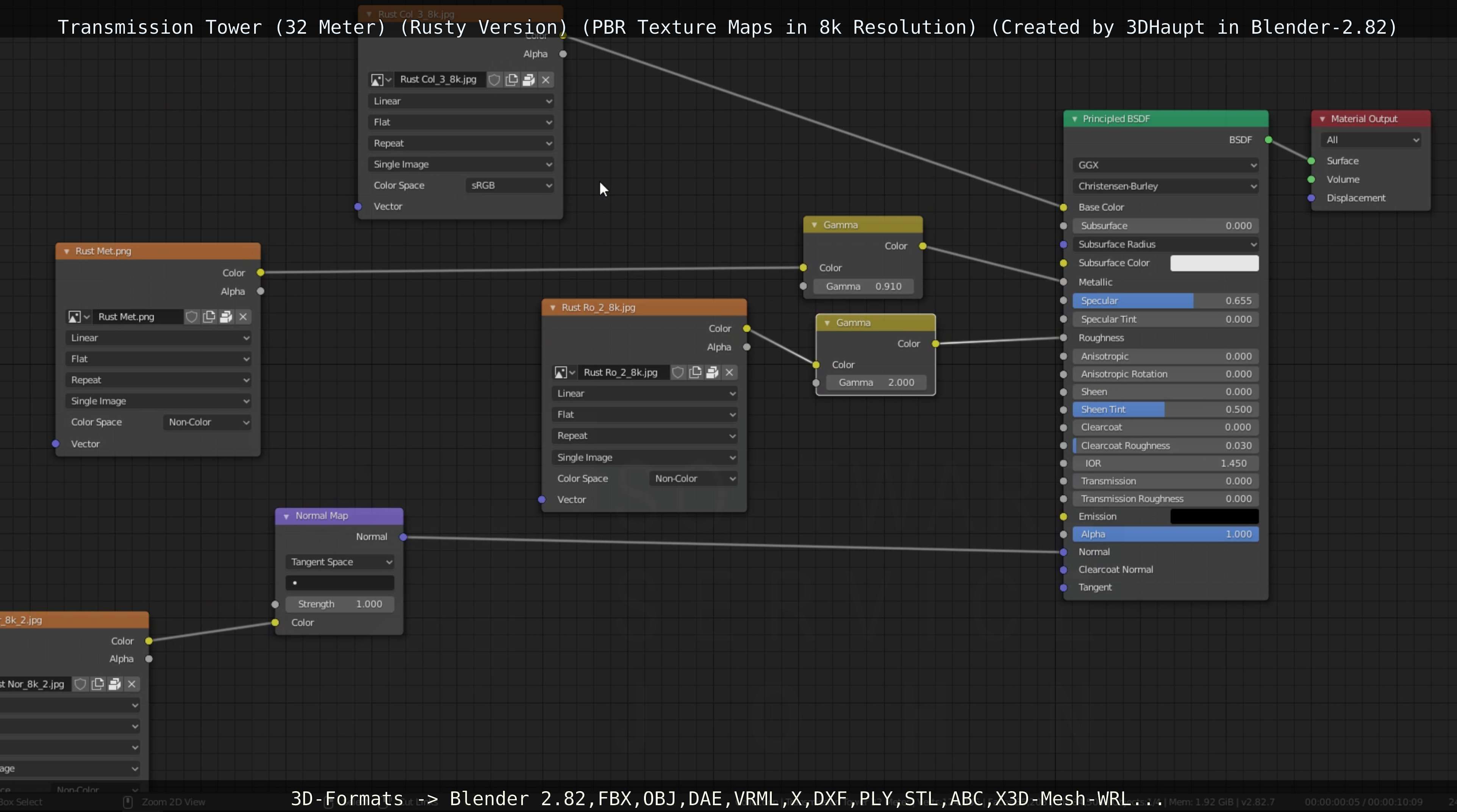Open GGX distribution dropdown in Principled BSDF

coord(1165,165)
